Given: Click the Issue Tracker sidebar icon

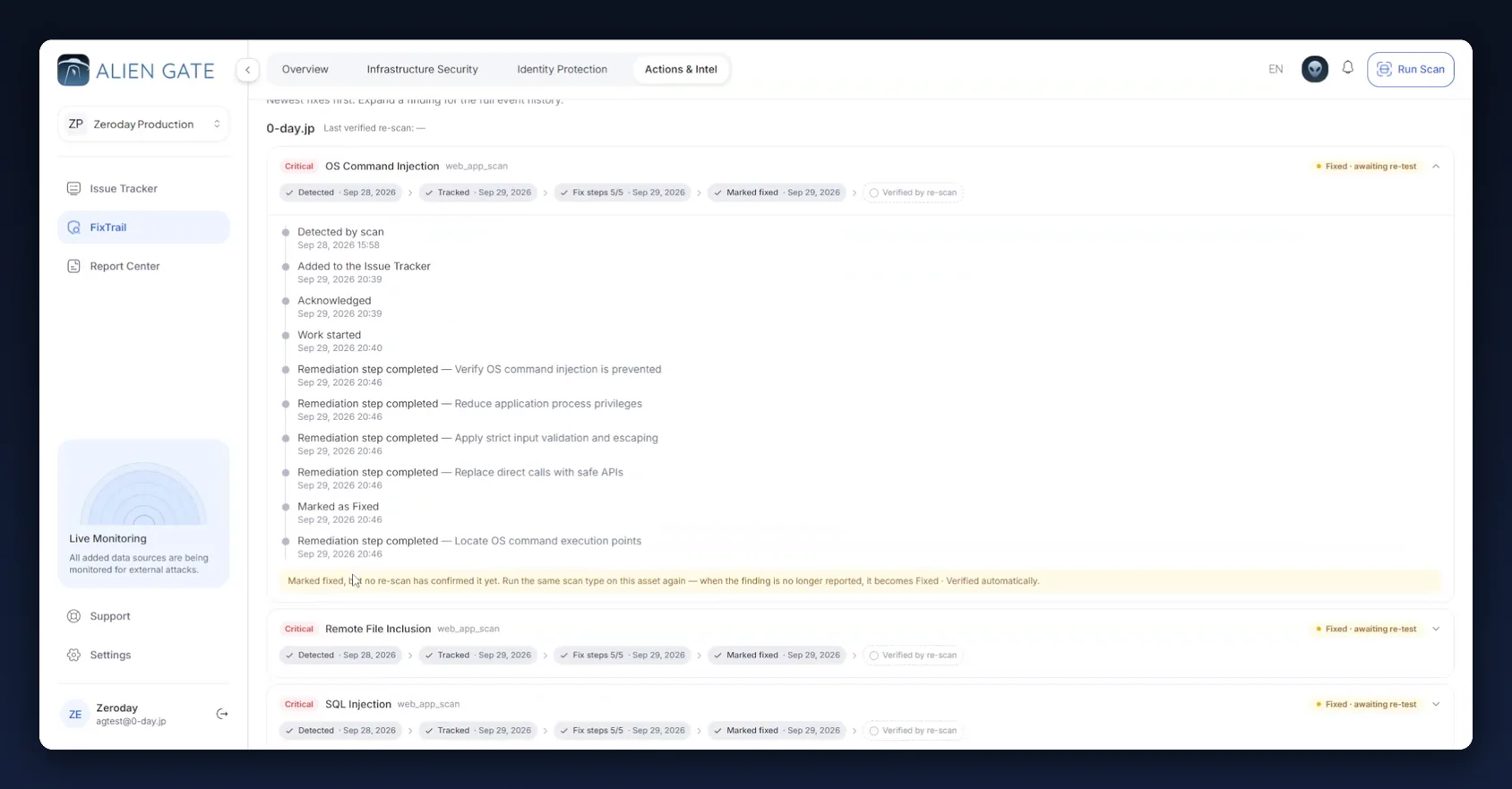Looking at the screenshot, I should 73,188.
